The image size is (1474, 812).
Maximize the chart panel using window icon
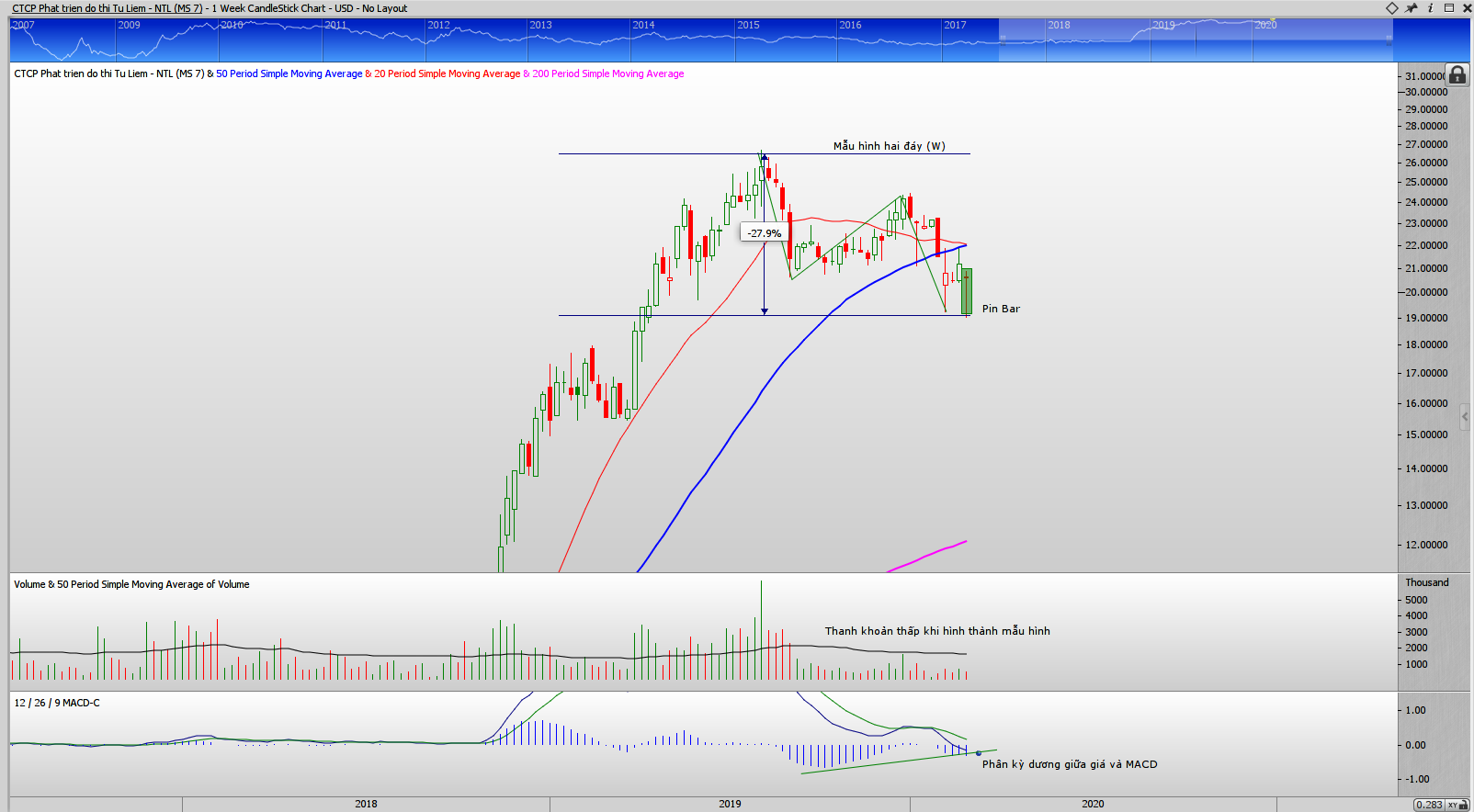pyautogui.click(x=1449, y=8)
